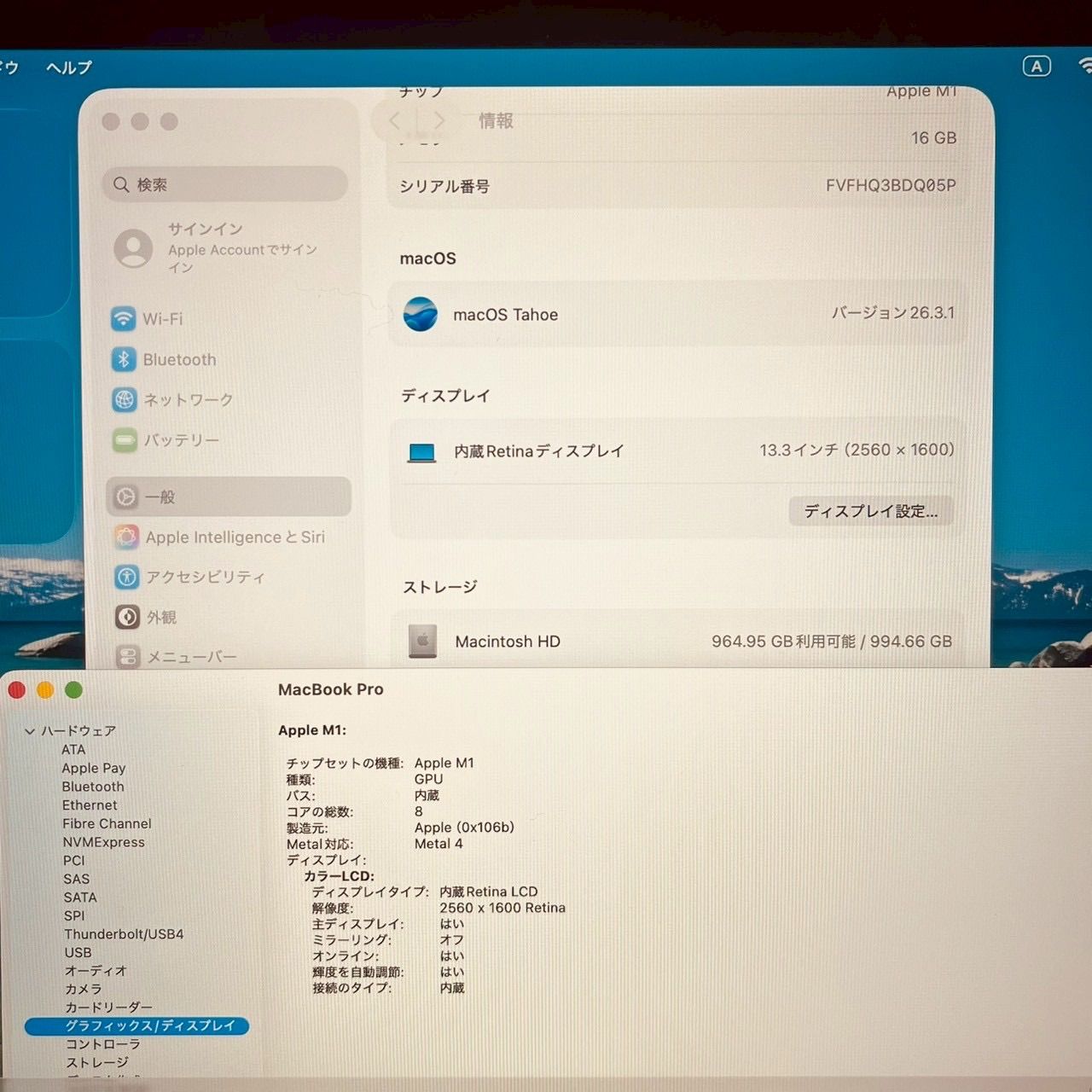The height and width of the screenshot is (1092, 1092).
Task: Click Metal 4 support value
Action: [x=439, y=844]
